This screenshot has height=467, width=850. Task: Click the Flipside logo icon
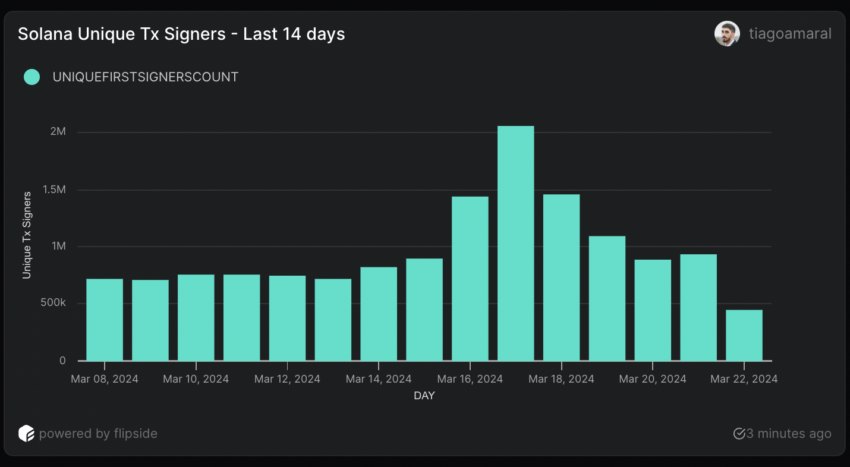27,433
